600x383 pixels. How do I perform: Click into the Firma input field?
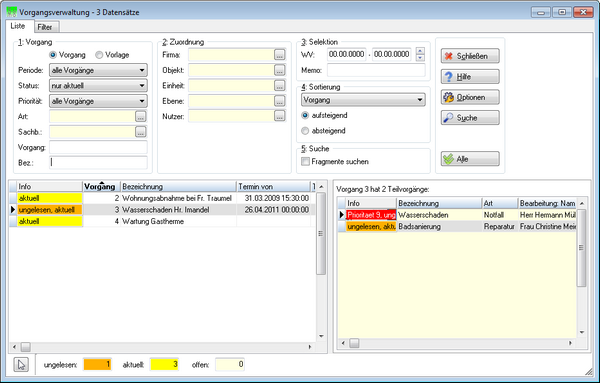231,55
